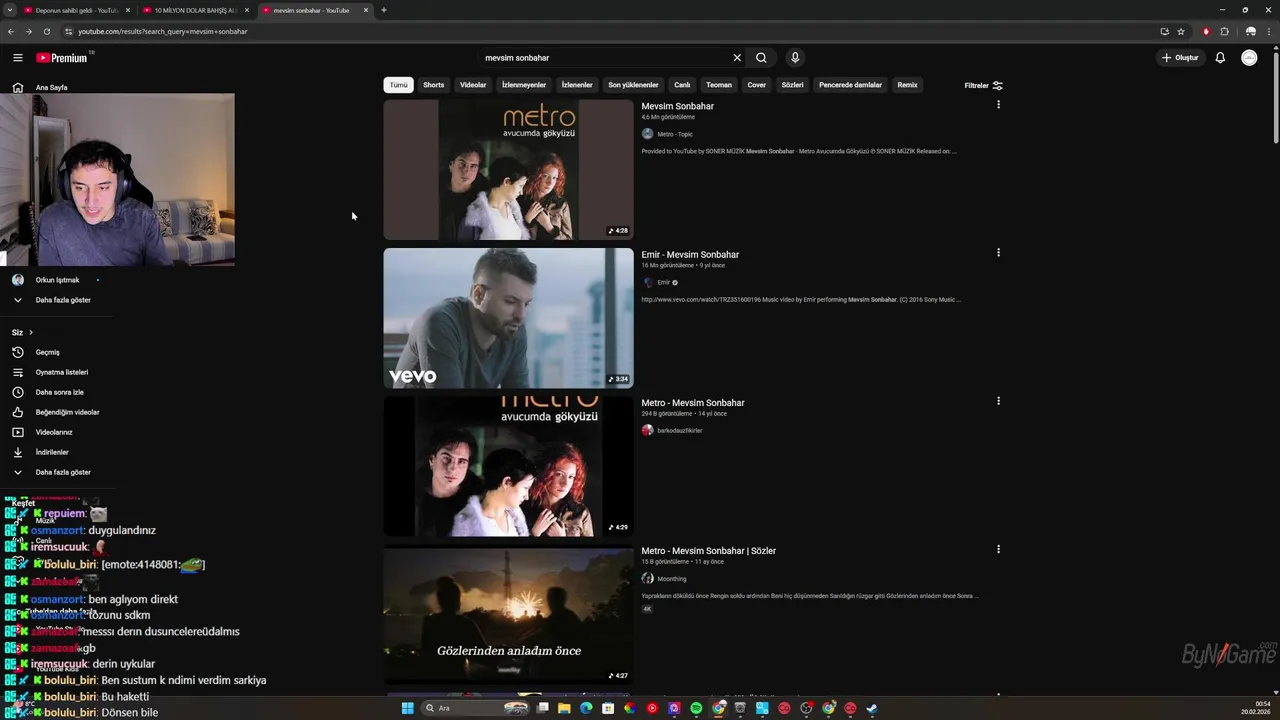Click the browser address bar URL
Viewport: 1280px width, 720px height.
(x=163, y=31)
